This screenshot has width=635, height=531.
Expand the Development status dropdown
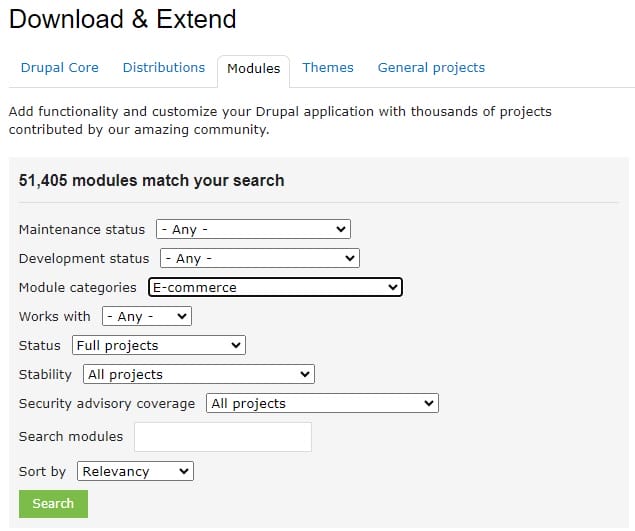260,258
